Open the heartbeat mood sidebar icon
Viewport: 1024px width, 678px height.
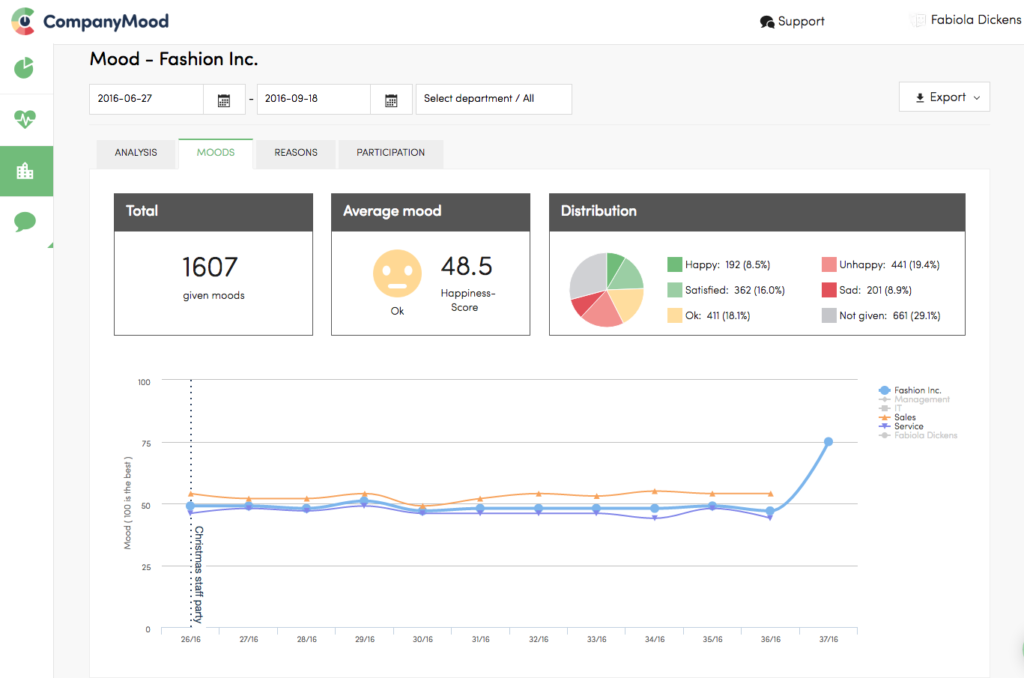point(25,119)
